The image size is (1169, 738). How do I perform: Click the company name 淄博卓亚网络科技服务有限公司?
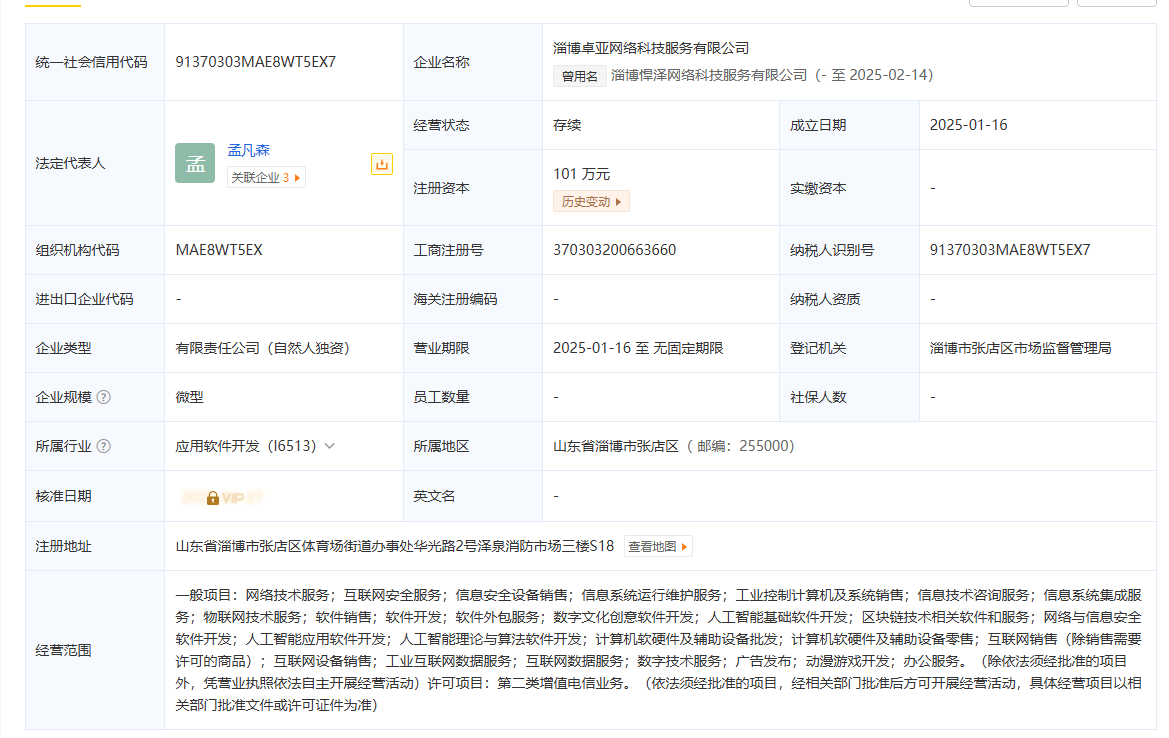point(651,48)
